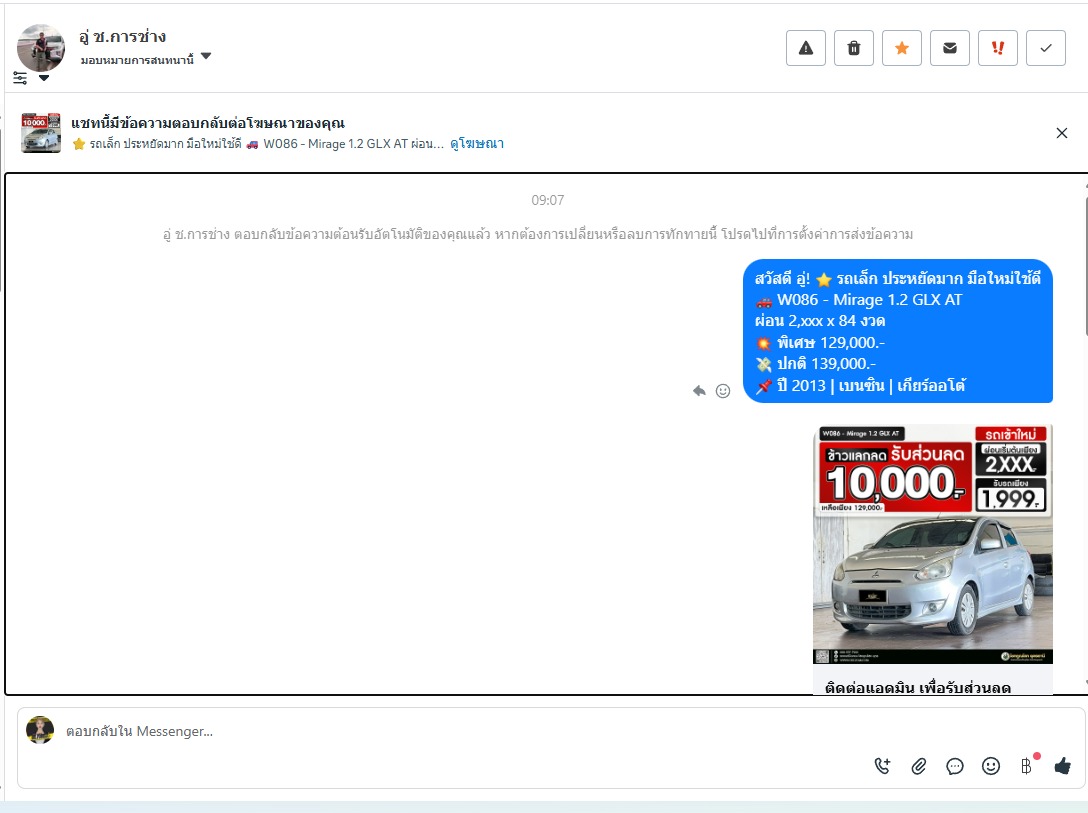Click the อู่ ช.การช่าง contact name
Viewport: 1088px width, 813px height.
click(122, 37)
